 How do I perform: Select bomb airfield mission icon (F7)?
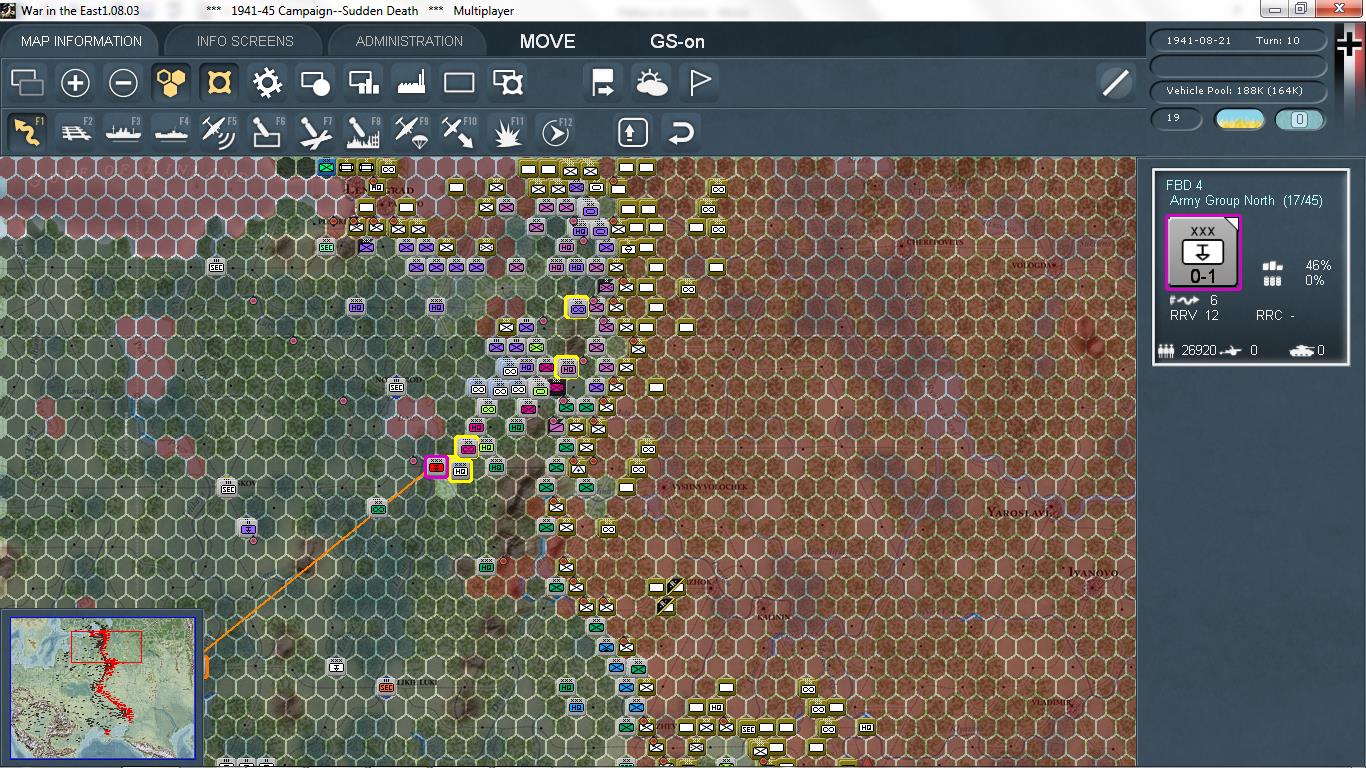coord(315,130)
